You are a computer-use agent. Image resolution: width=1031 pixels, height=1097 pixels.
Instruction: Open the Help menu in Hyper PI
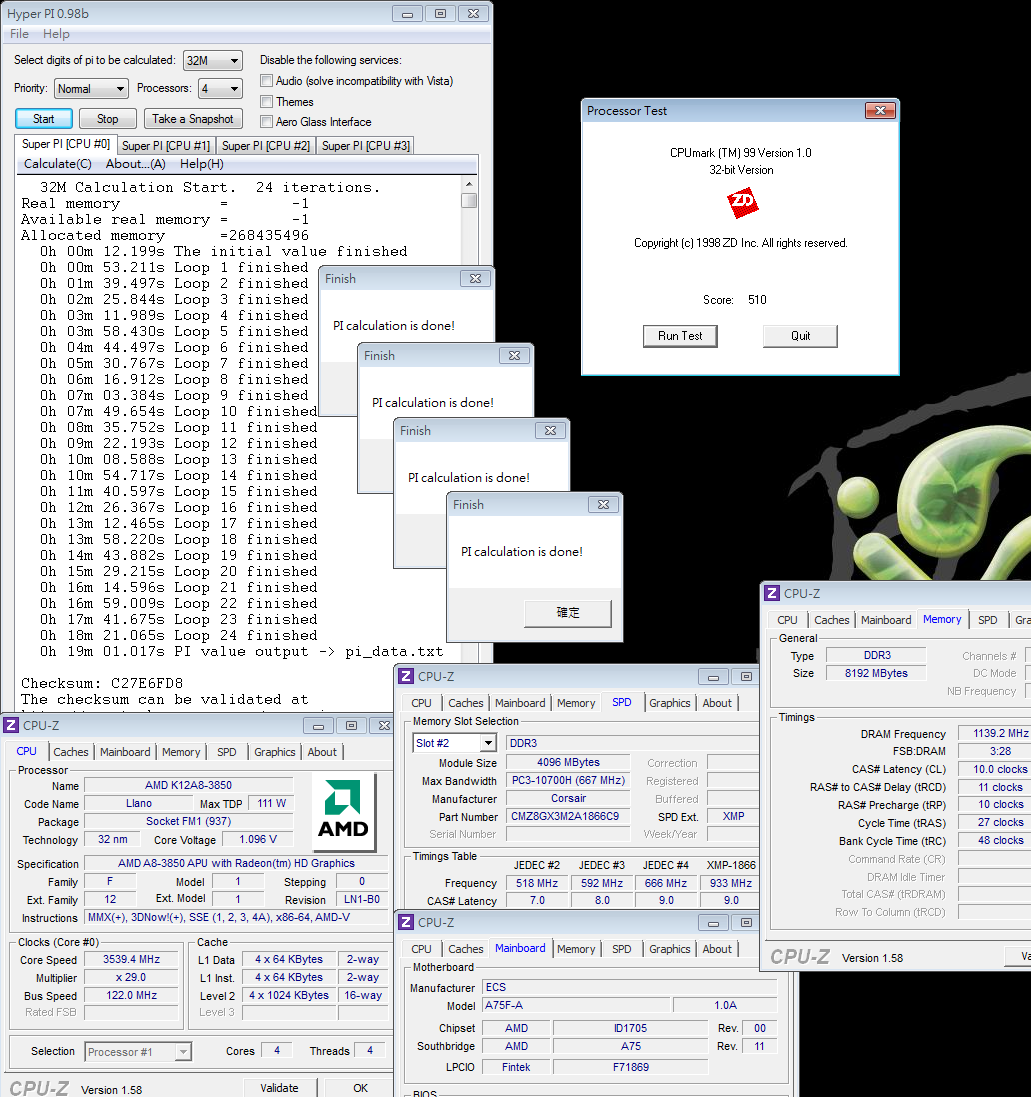click(56, 34)
